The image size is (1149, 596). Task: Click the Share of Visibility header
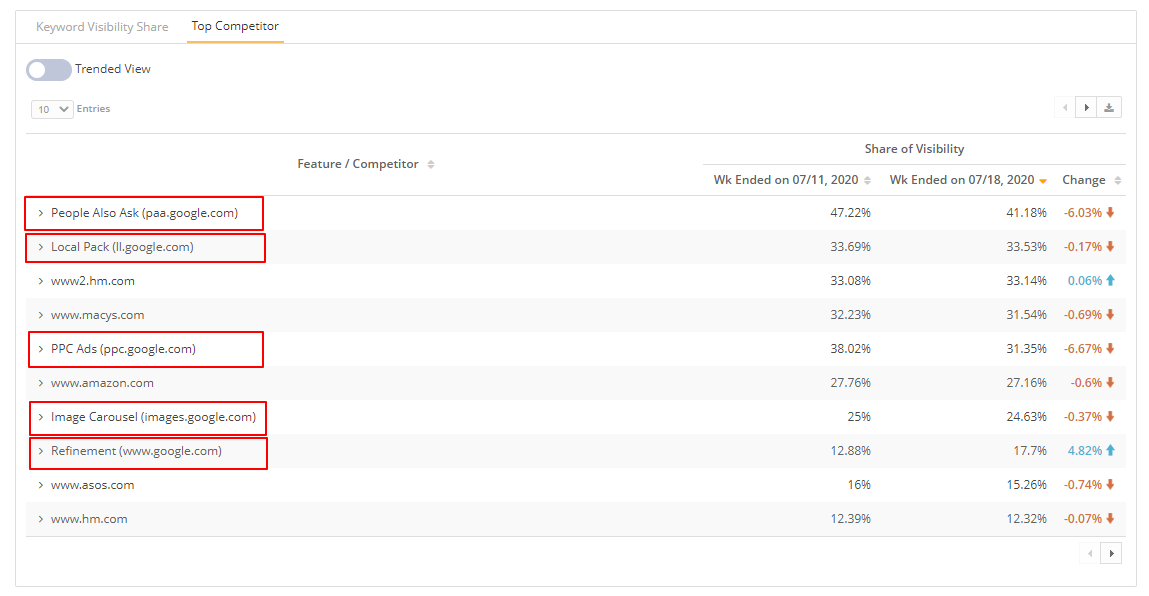[914, 149]
